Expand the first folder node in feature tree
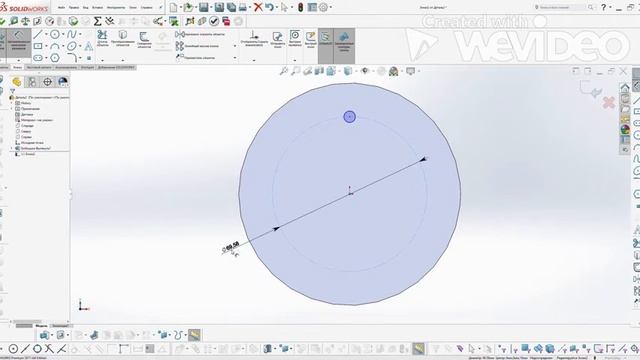Viewport: 640px width, 360px height. pyautogui.click(x=12, y=103)
